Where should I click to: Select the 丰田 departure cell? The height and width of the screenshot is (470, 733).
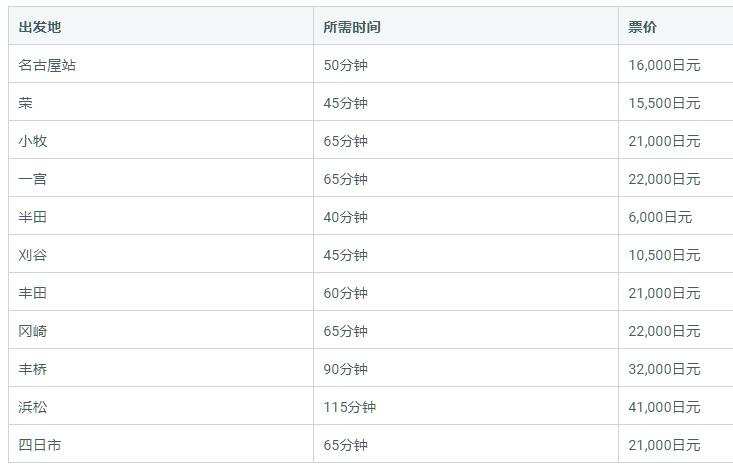[33, 293]
